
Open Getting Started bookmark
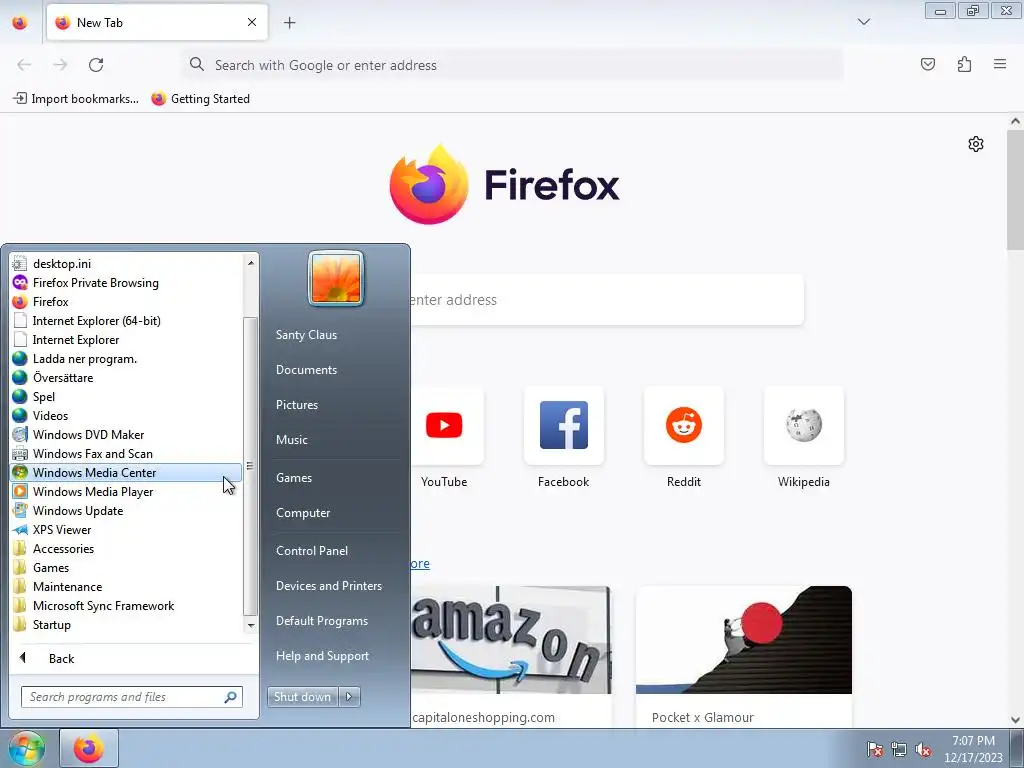[200, 99]
